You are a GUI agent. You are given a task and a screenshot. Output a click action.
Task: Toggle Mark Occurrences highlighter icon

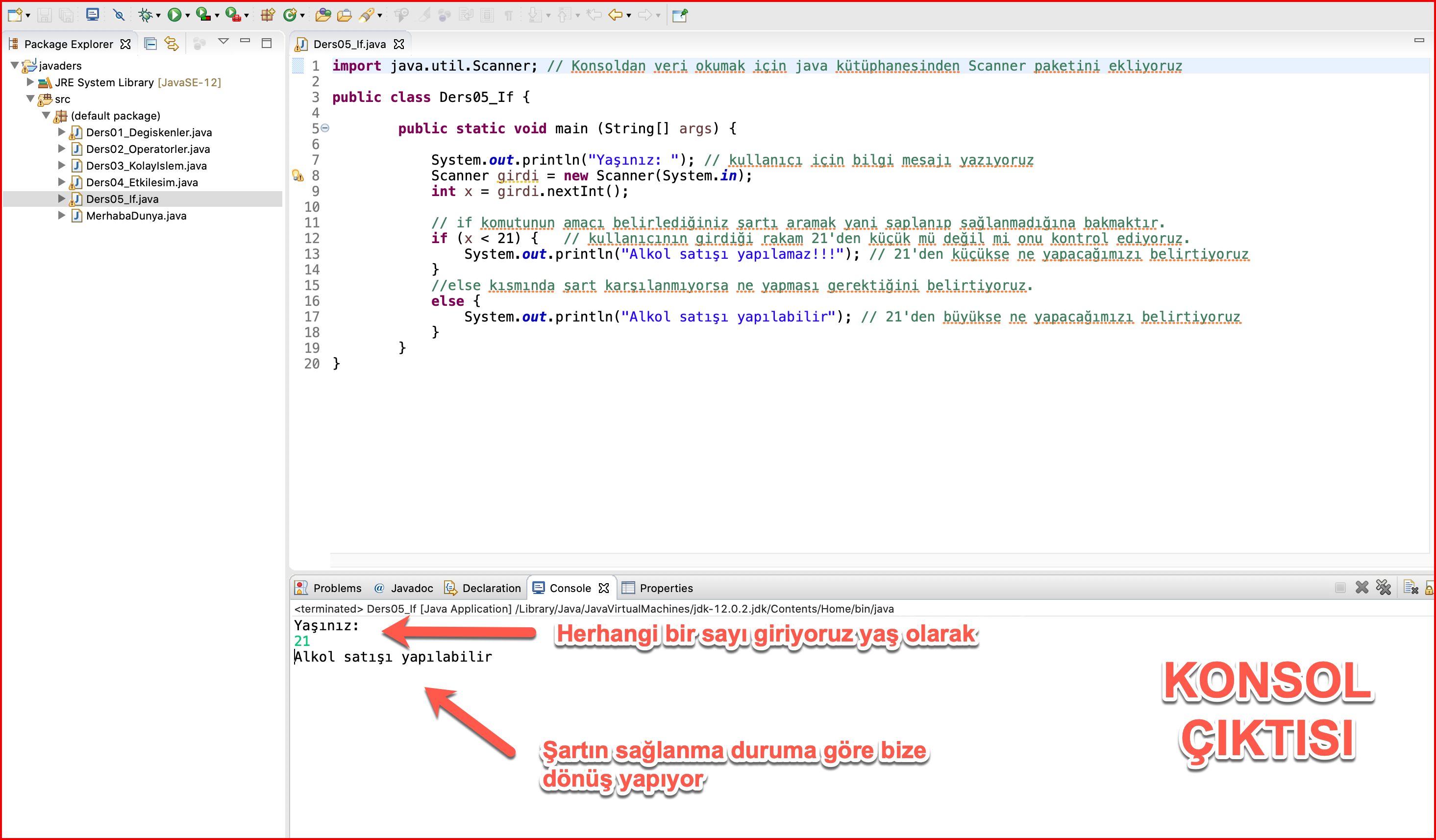[424, 15]
